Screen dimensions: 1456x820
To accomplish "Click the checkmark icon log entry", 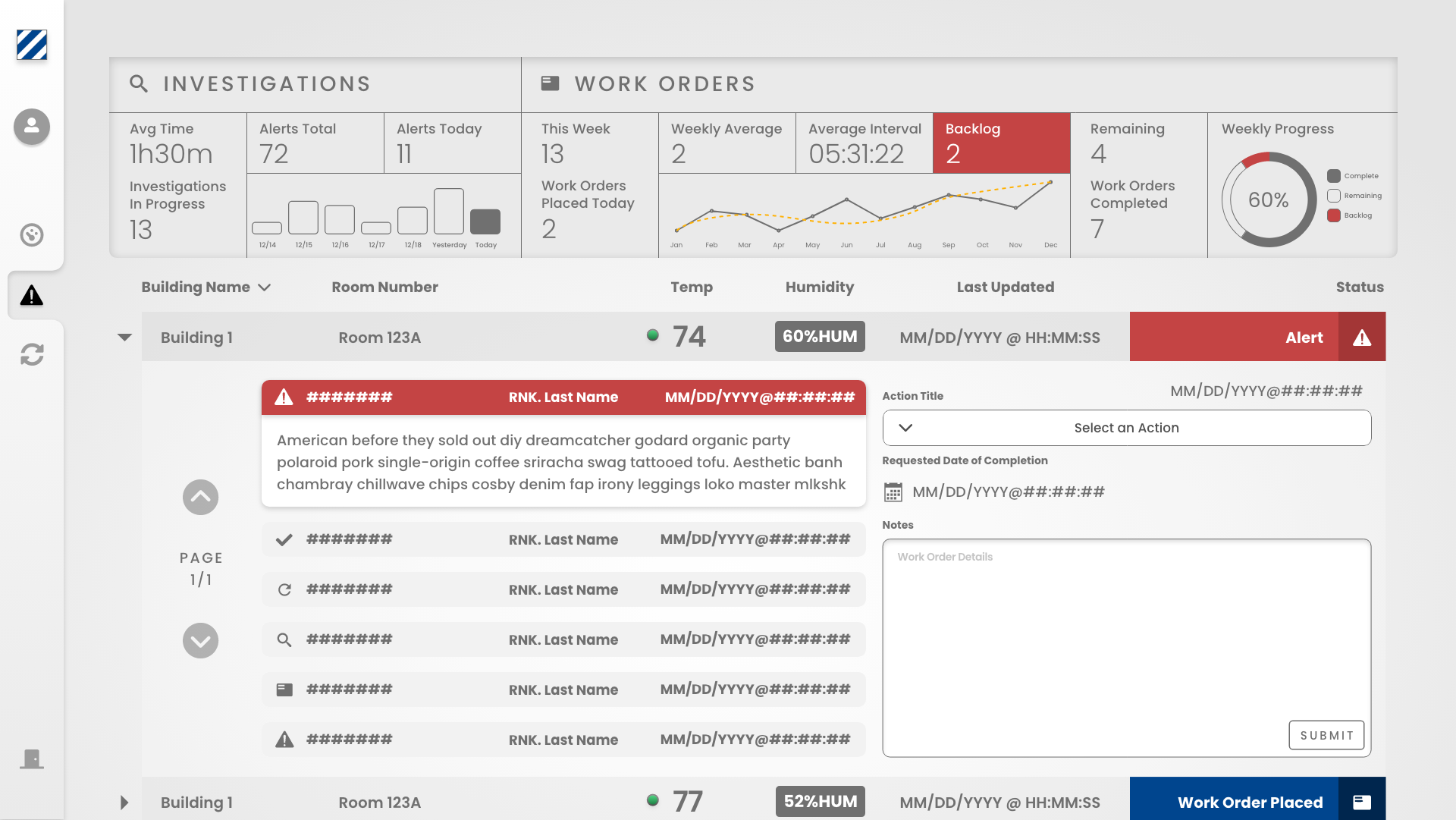I will [284, 539].
